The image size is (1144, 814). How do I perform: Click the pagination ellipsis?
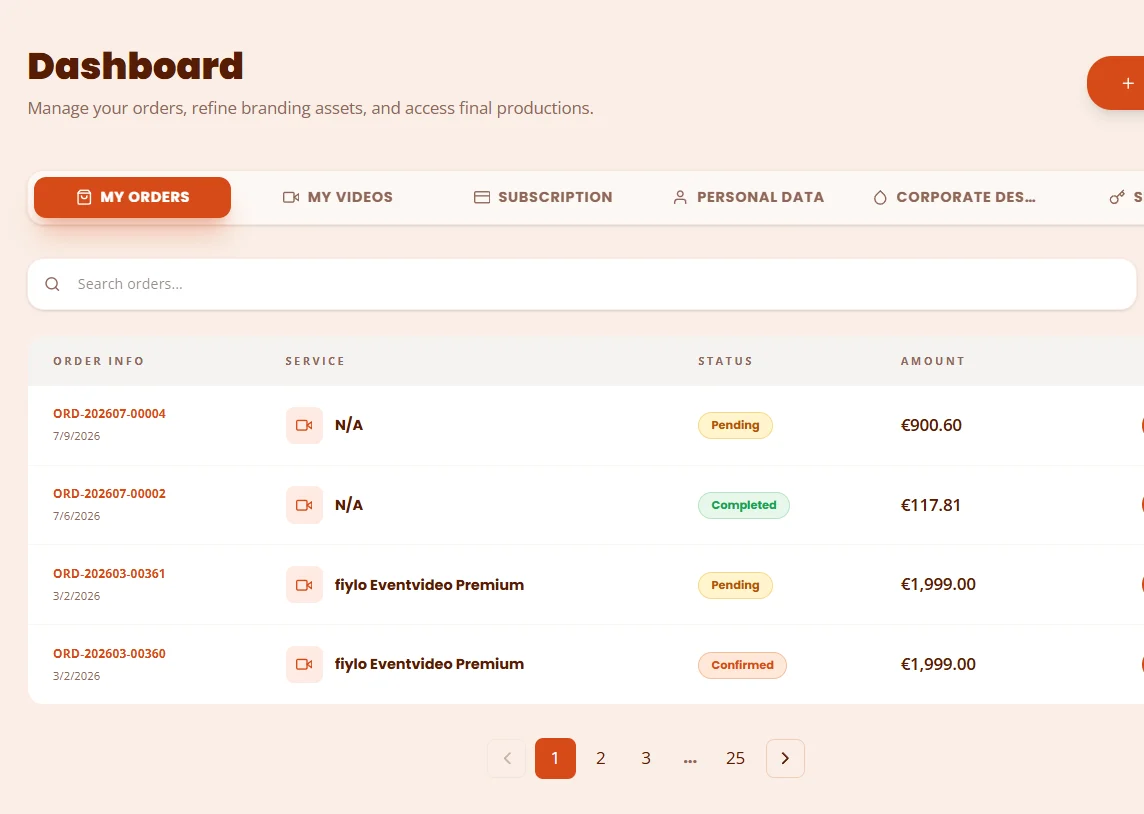pos(690,761)
